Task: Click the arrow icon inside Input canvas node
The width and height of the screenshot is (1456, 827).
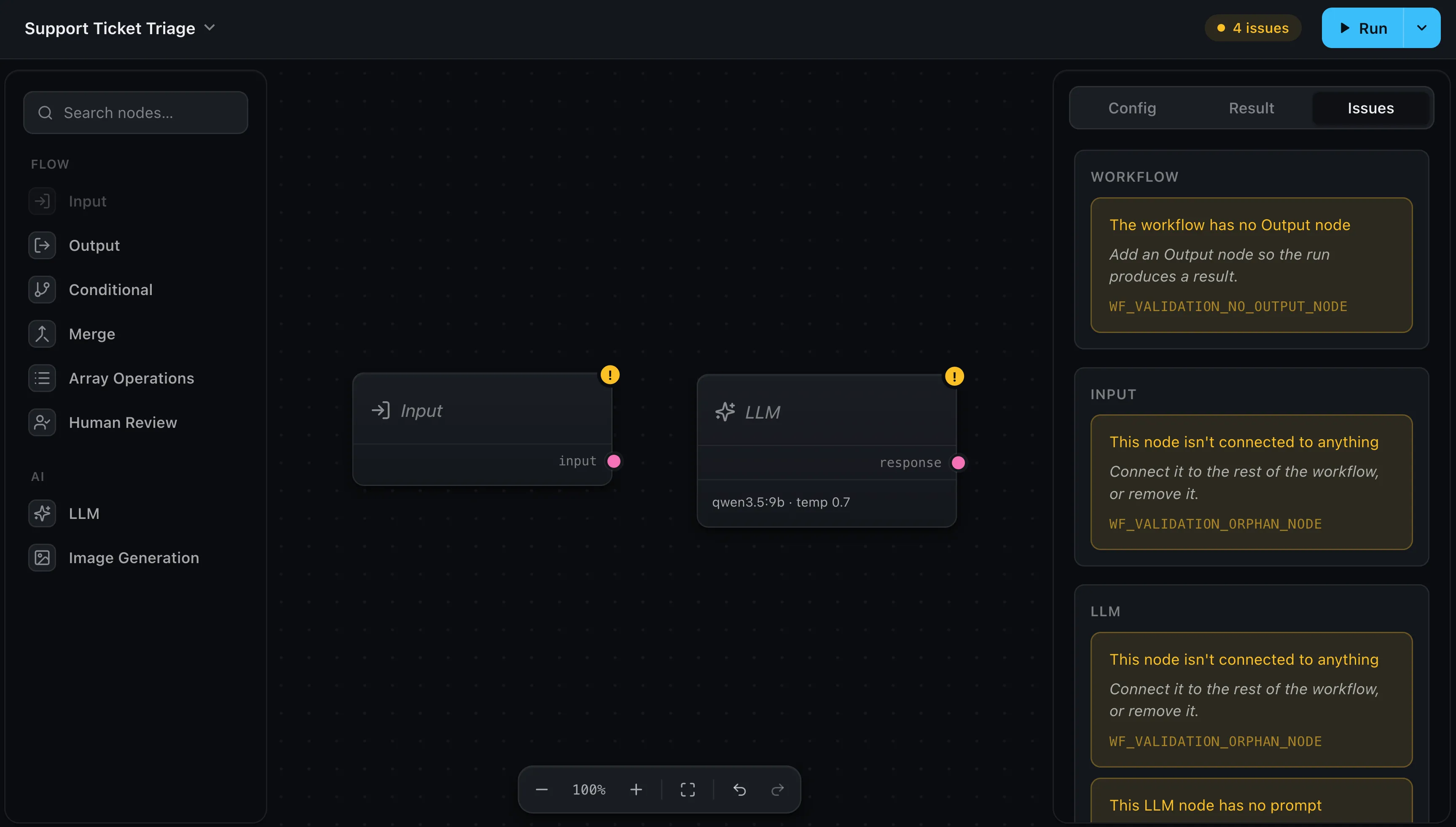Action: pos(381,410)
